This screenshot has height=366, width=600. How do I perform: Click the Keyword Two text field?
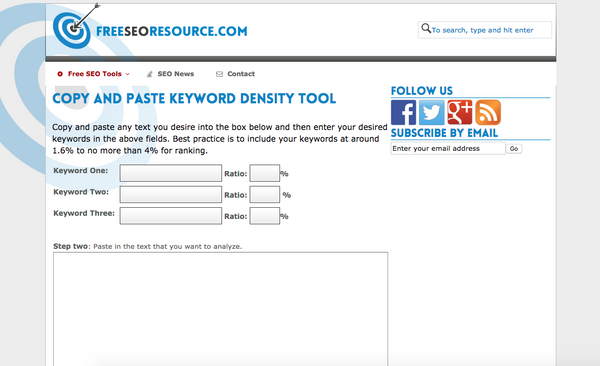click(171, 194)
